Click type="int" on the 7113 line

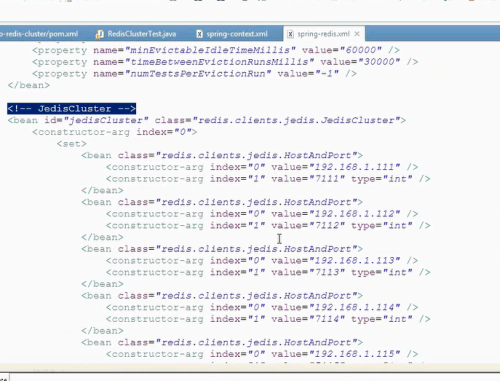[382, 272]
